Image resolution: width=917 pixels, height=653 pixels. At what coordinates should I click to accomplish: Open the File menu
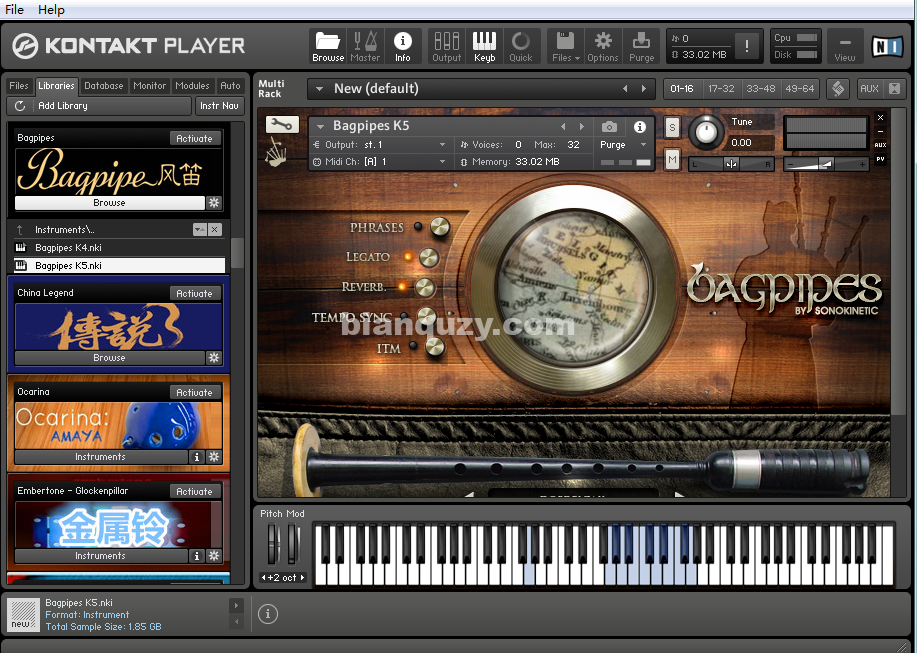[x=15, y=9]
